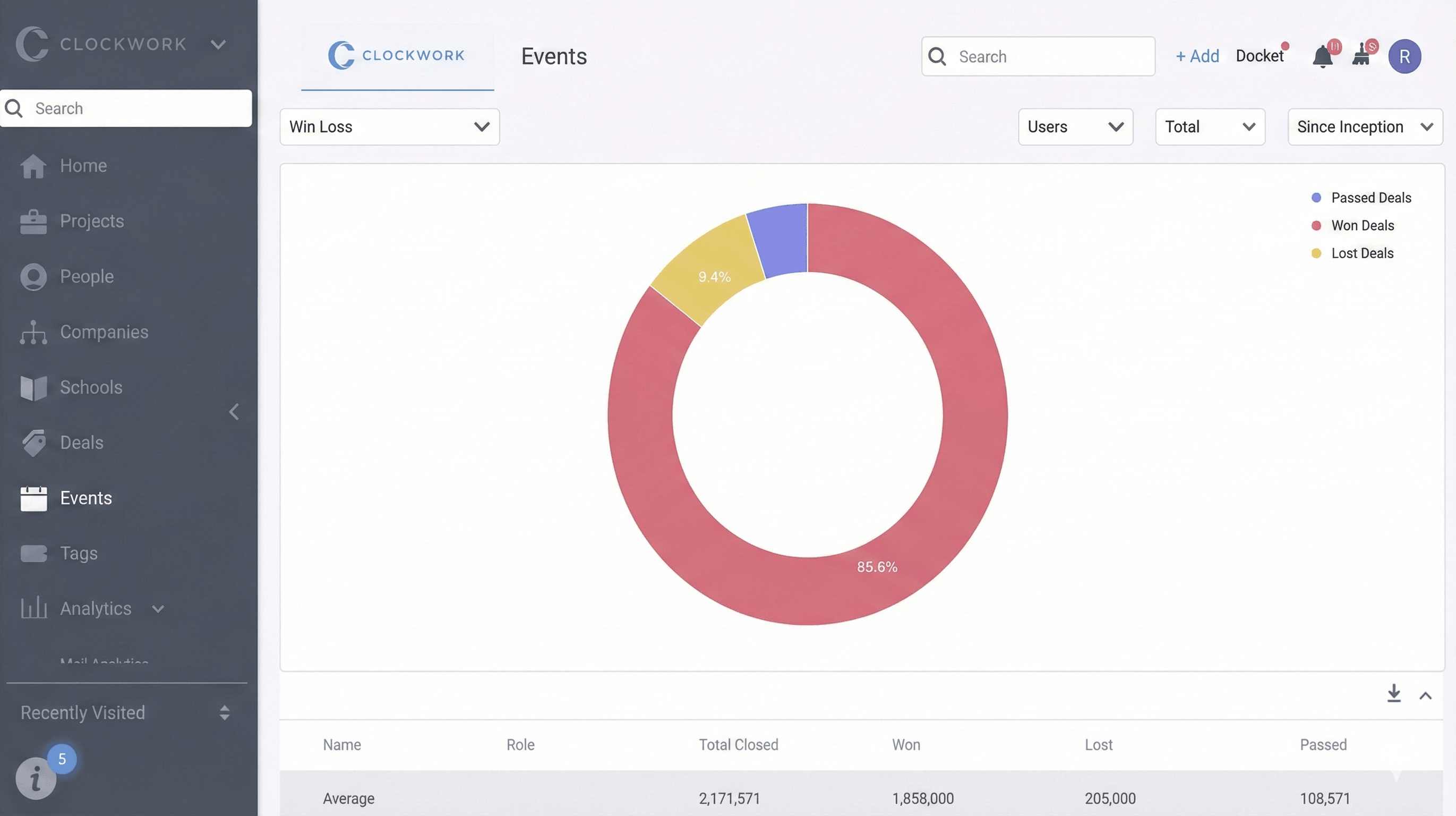Open the user avatar R menu

pyautogui.click(x=1404, y=56)
